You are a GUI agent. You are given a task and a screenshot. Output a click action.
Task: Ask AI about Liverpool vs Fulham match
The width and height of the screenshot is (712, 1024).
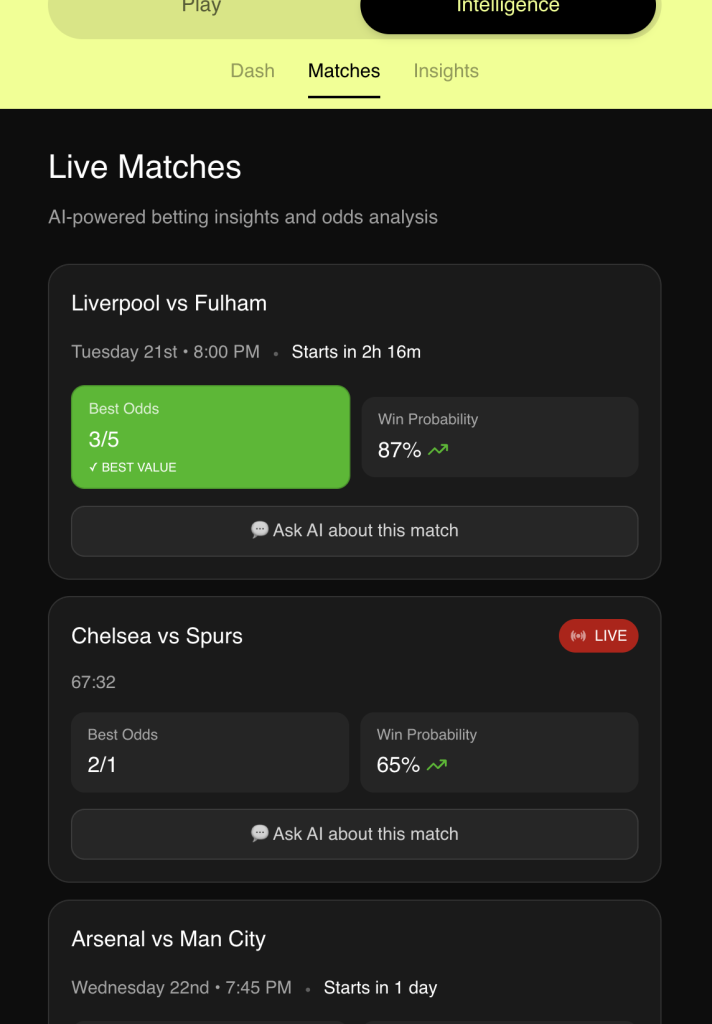pos(354,531)
